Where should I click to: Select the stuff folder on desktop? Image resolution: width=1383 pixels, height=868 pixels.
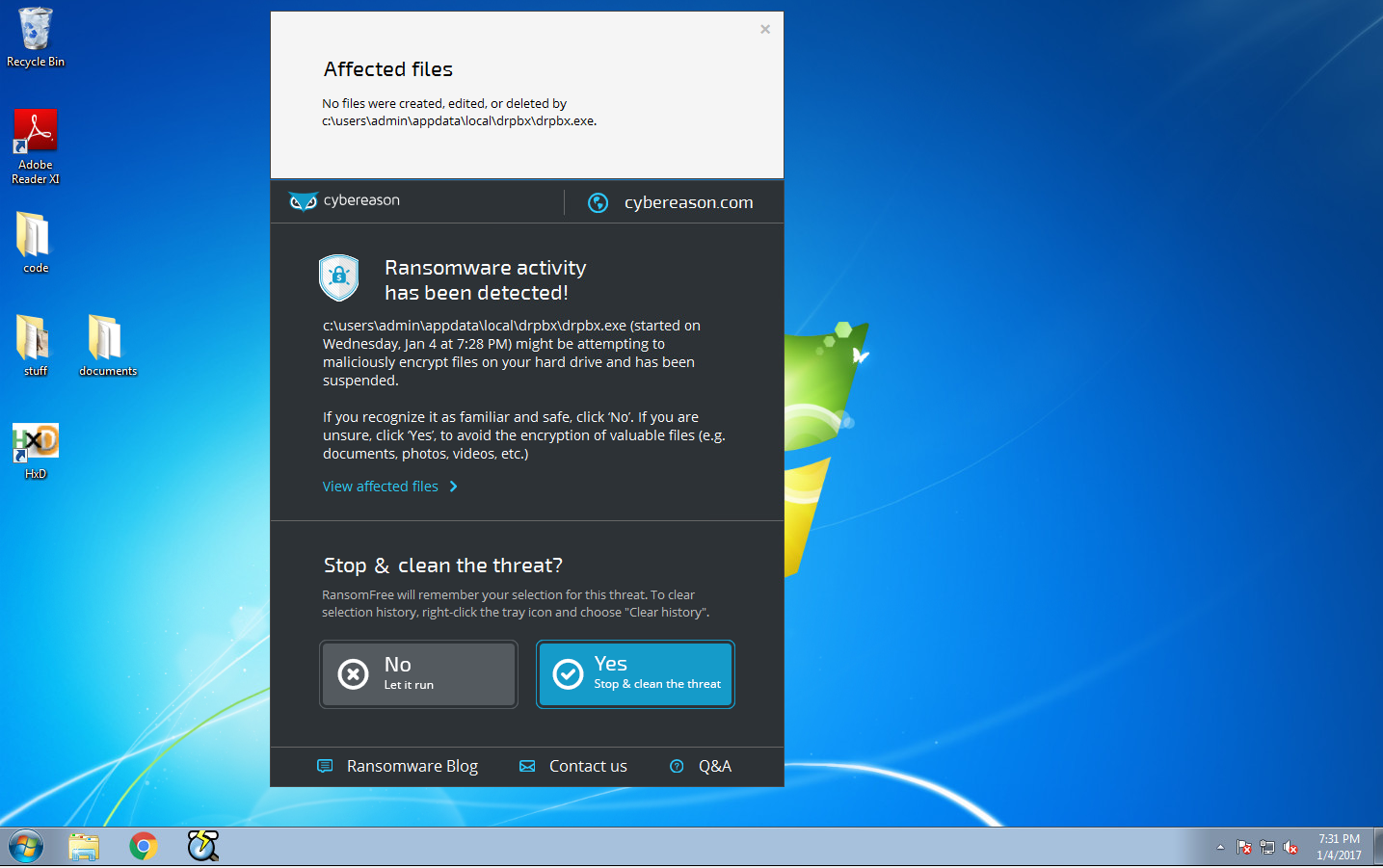(36, 346)
